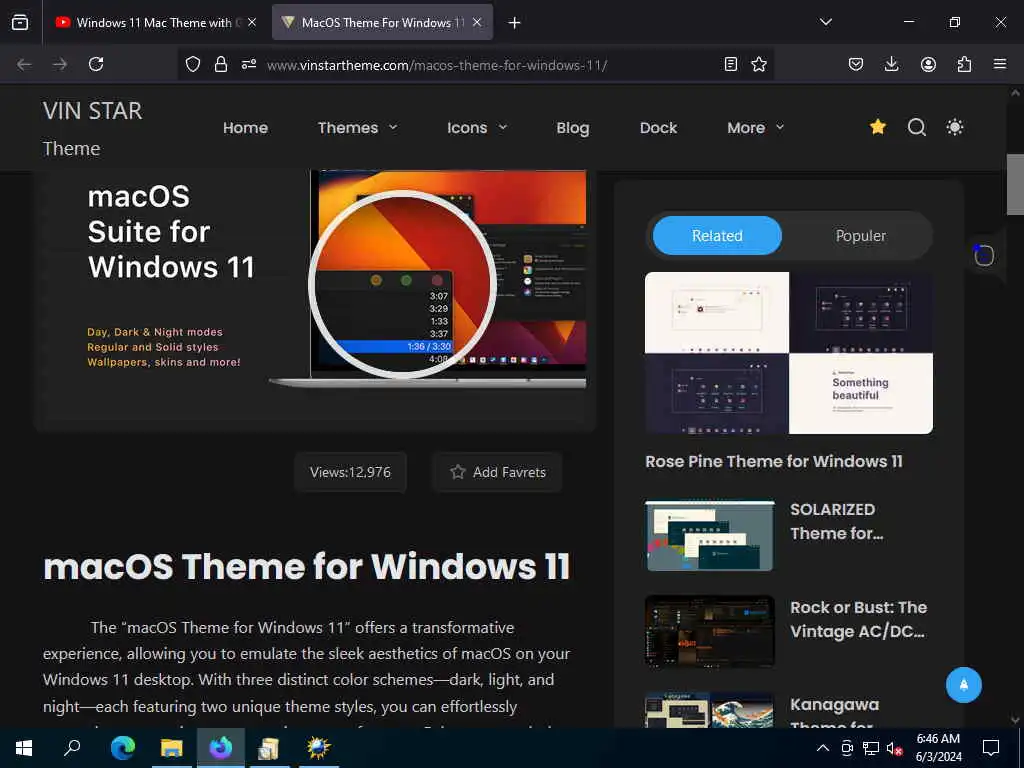The width and height of the screenshot is (1024, 768).
Task: Go back with the browser back arrow
Action: [x=24, y=64]
